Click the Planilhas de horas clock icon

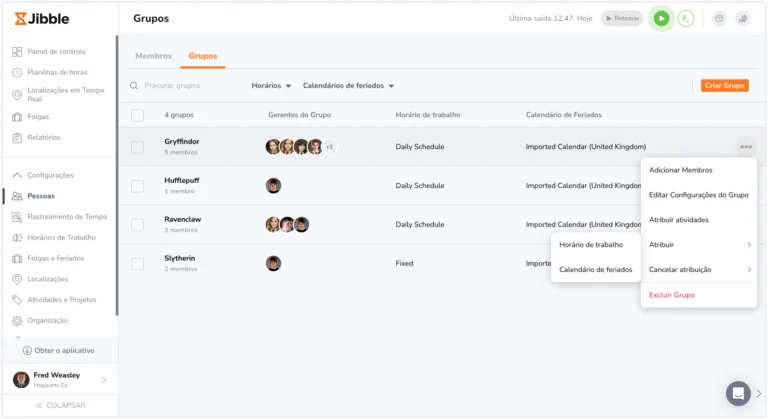[17, 73]
